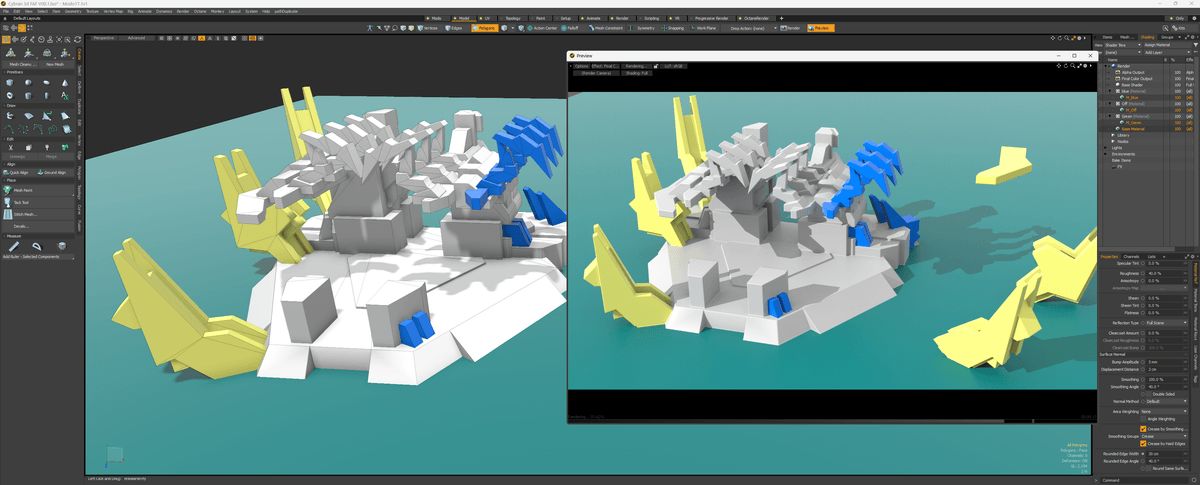Open the Texture menu
This screenshot has height=485, width=1200.
click(x=92, y=11)
